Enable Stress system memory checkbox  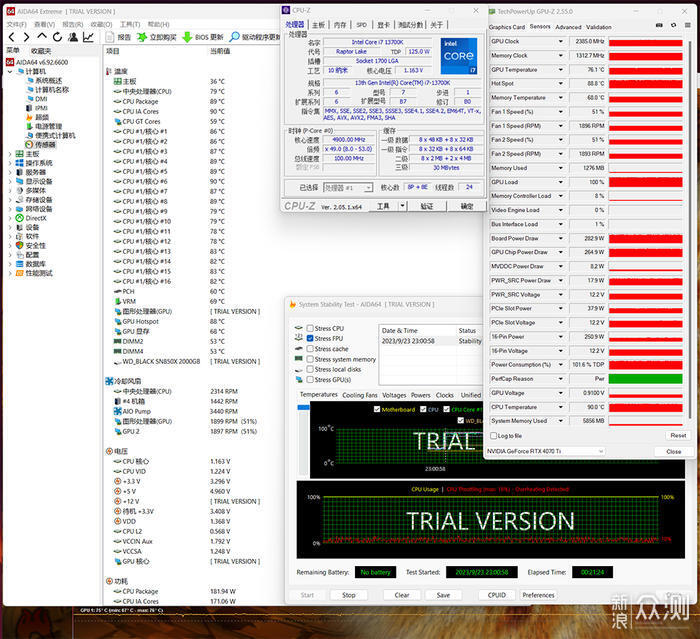click(x=310, y=359)
